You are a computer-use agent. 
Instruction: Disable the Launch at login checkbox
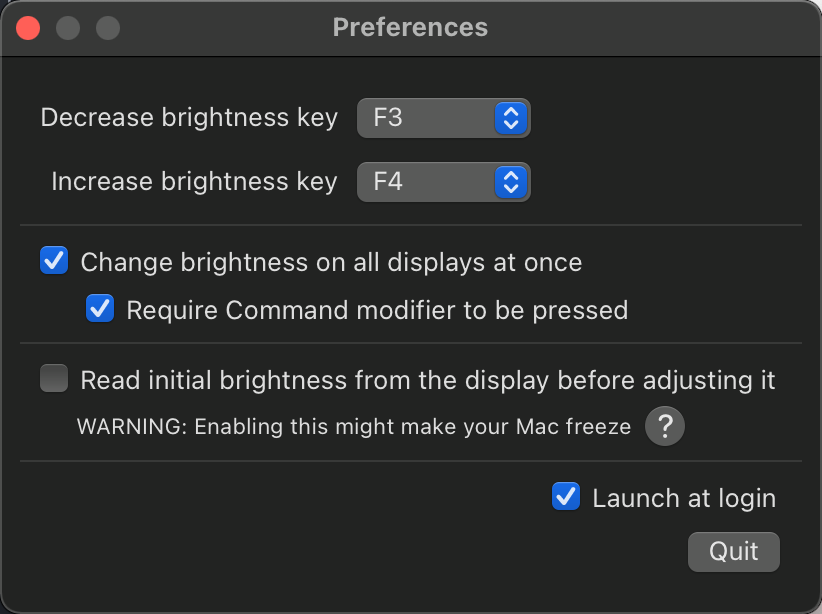pyautogui.click(x=566, y=496)
